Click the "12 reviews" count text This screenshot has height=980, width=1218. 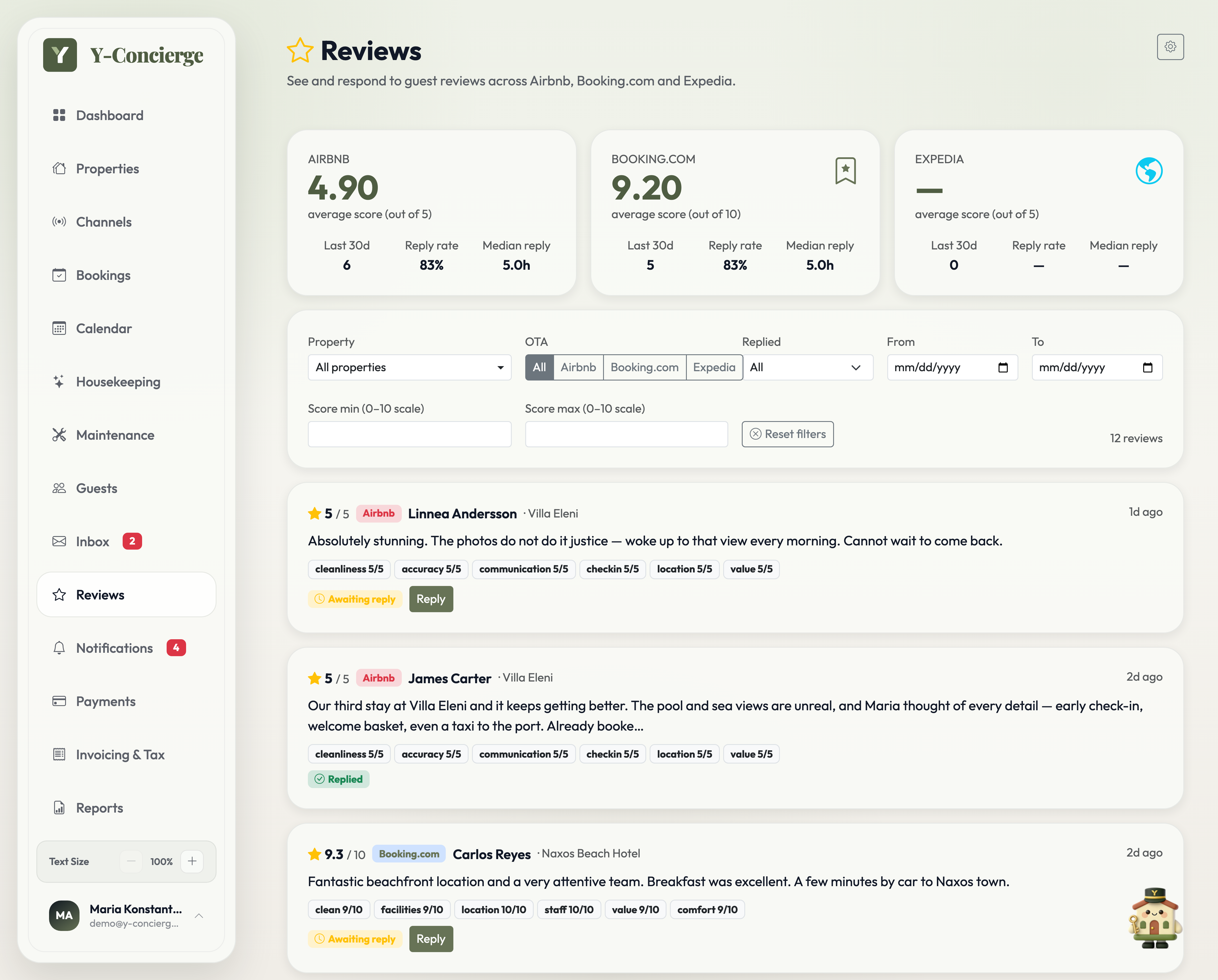(1136, 438)
